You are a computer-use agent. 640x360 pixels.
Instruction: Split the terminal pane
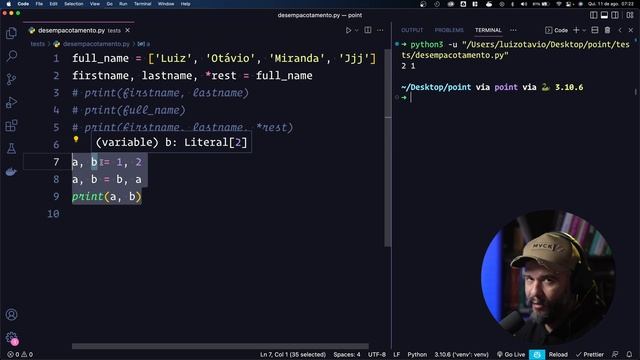pyautogui.click(x=595, y=30)
